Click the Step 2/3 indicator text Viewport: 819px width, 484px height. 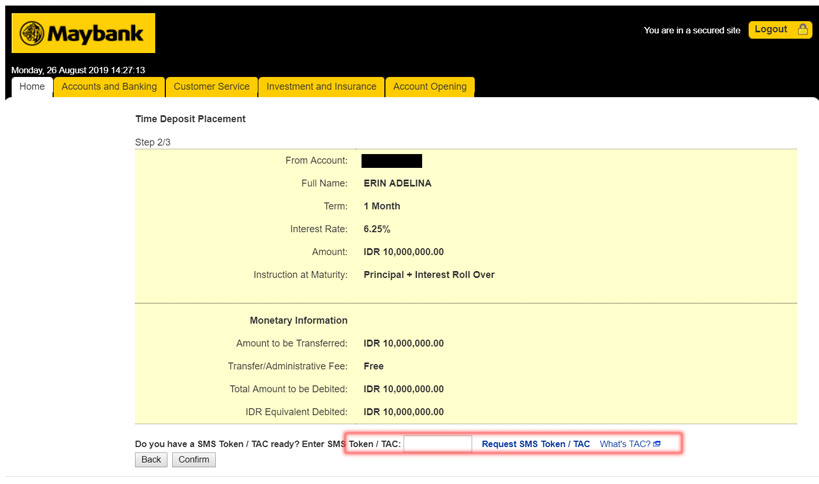[x=153, y=142]
